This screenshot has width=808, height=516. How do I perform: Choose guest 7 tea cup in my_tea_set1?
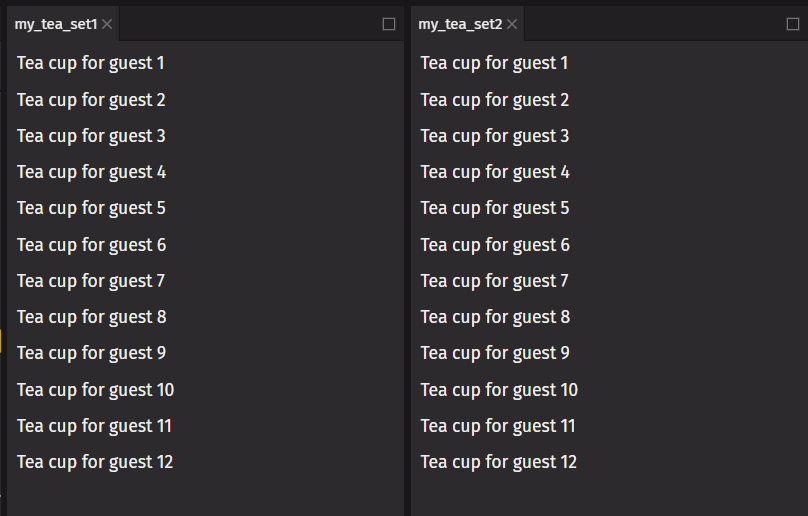(91, 281)
